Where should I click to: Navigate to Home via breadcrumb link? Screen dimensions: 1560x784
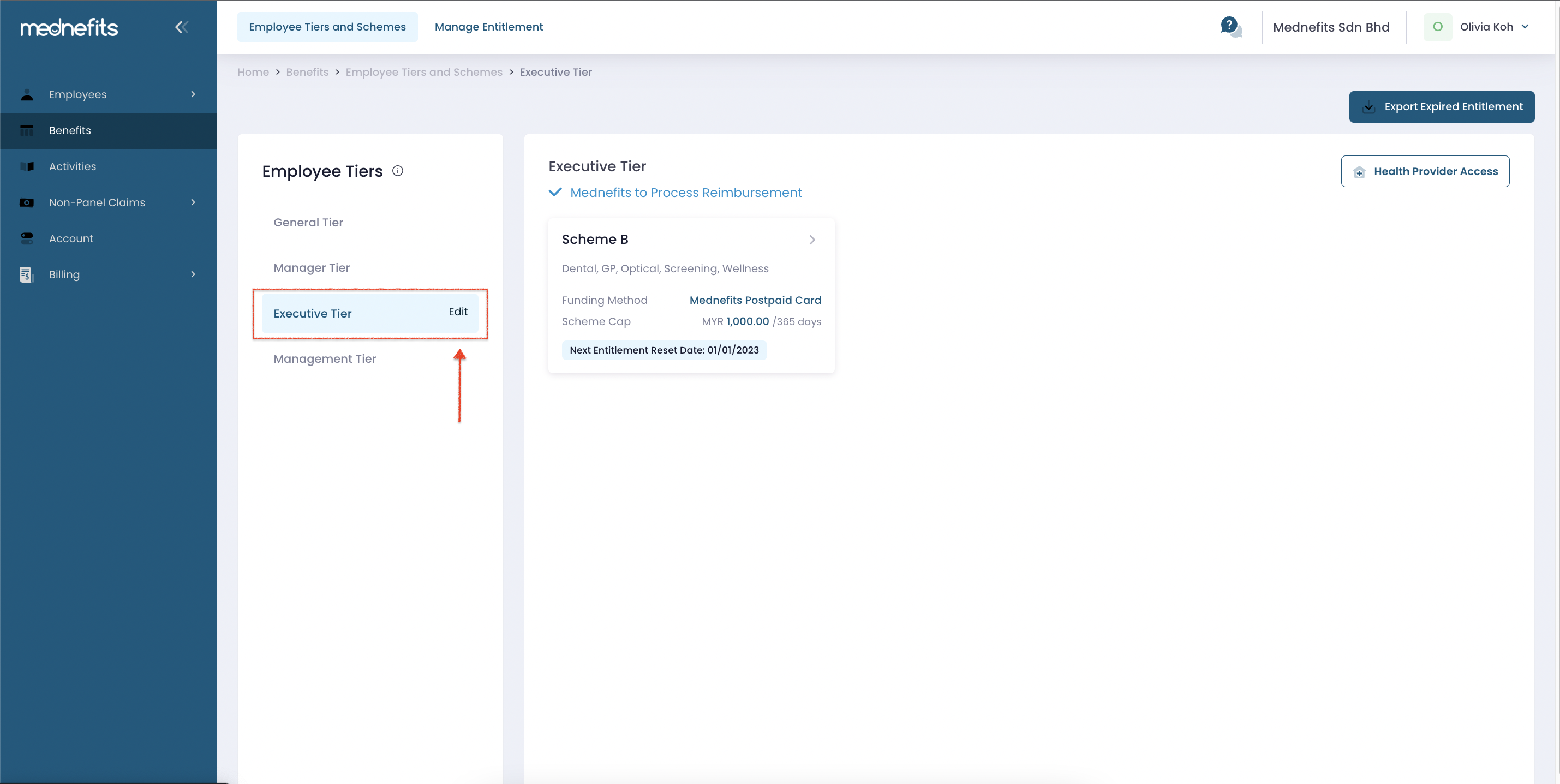coord(253,71)
